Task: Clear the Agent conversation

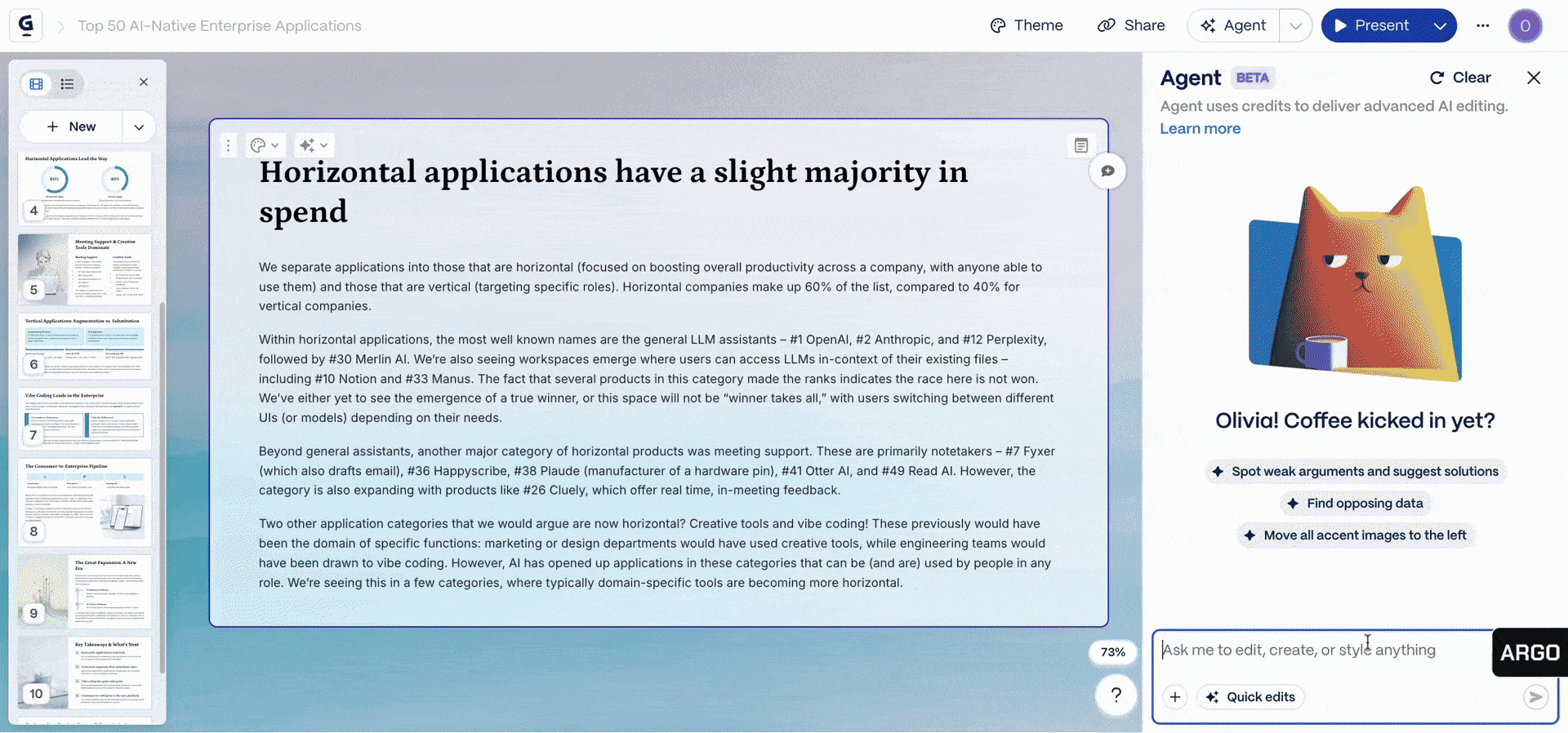Action: (x=1460, y=78)
